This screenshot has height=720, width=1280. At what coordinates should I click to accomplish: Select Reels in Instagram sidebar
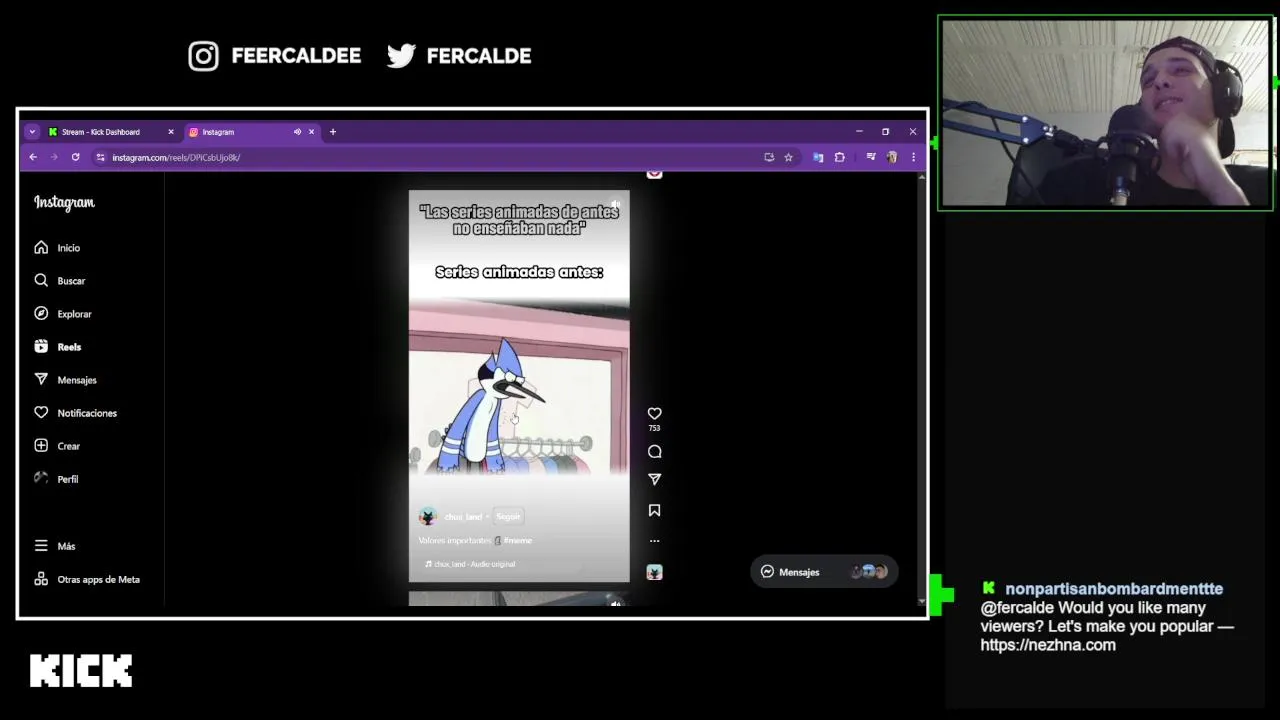tap(57, 347)
